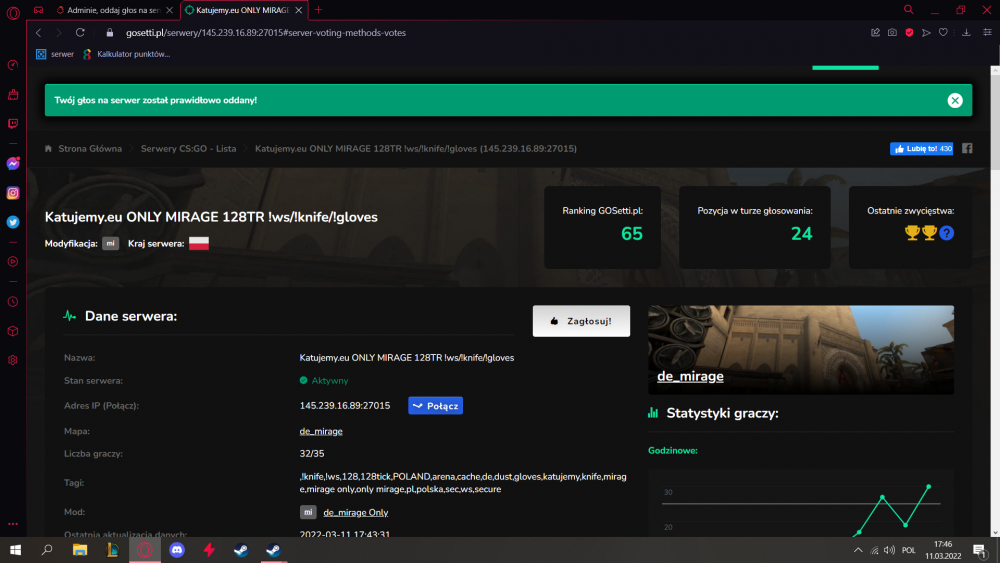Add page to bookmarks heart icon
The image size is (1000, 563).
[x=943, y=33]
